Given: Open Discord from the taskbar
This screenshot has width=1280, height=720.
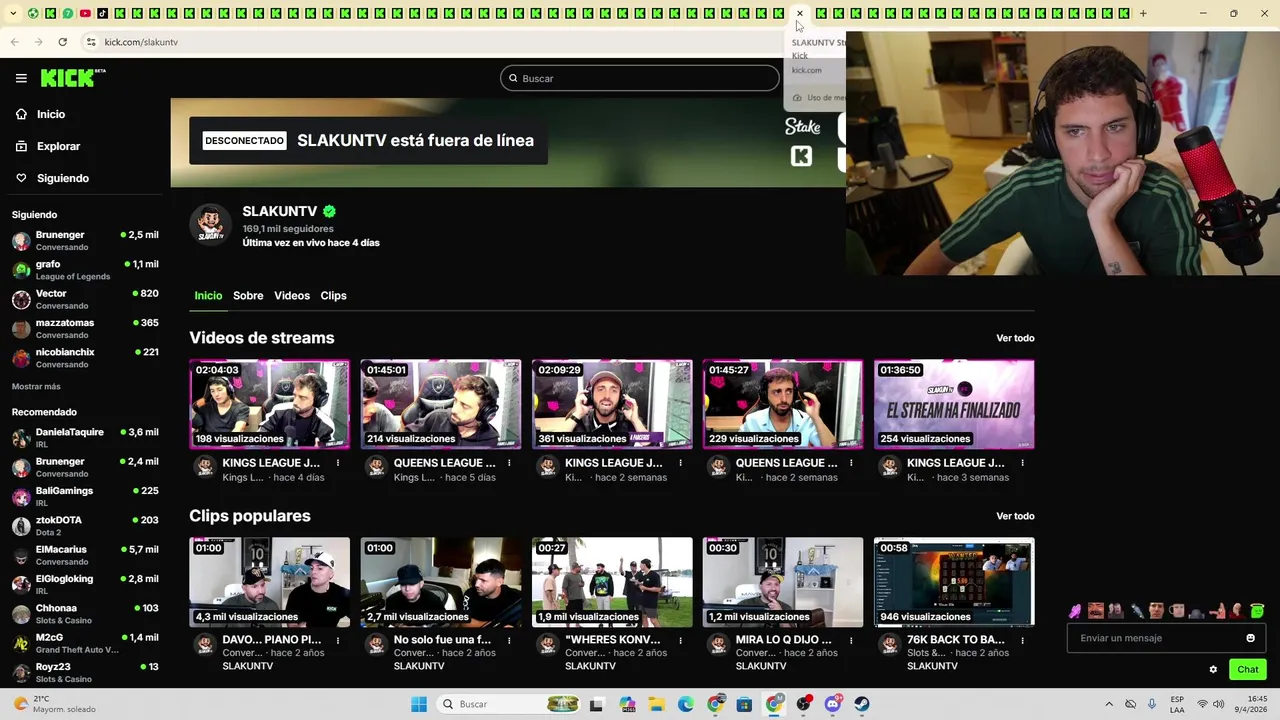Looking at the screenshot, I should coord(832,704).
